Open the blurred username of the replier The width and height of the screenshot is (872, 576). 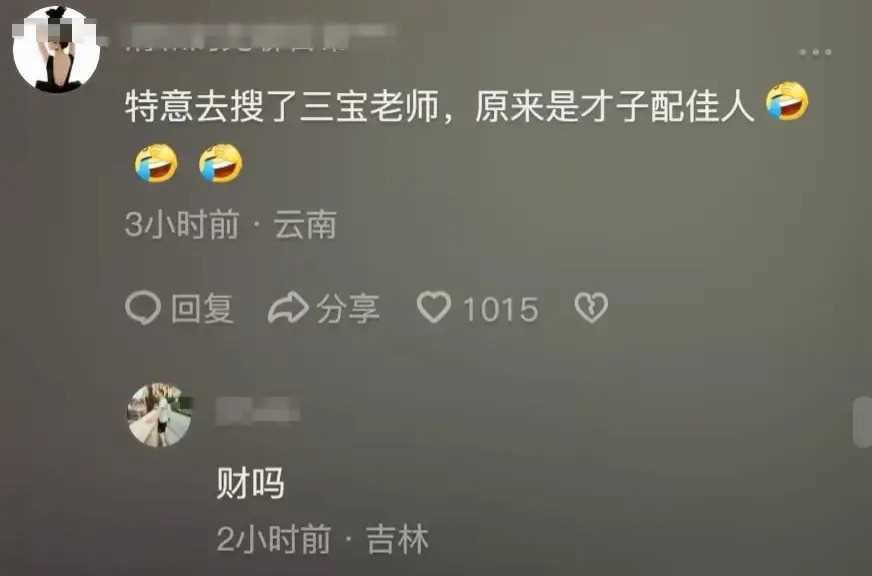point(257,412)
